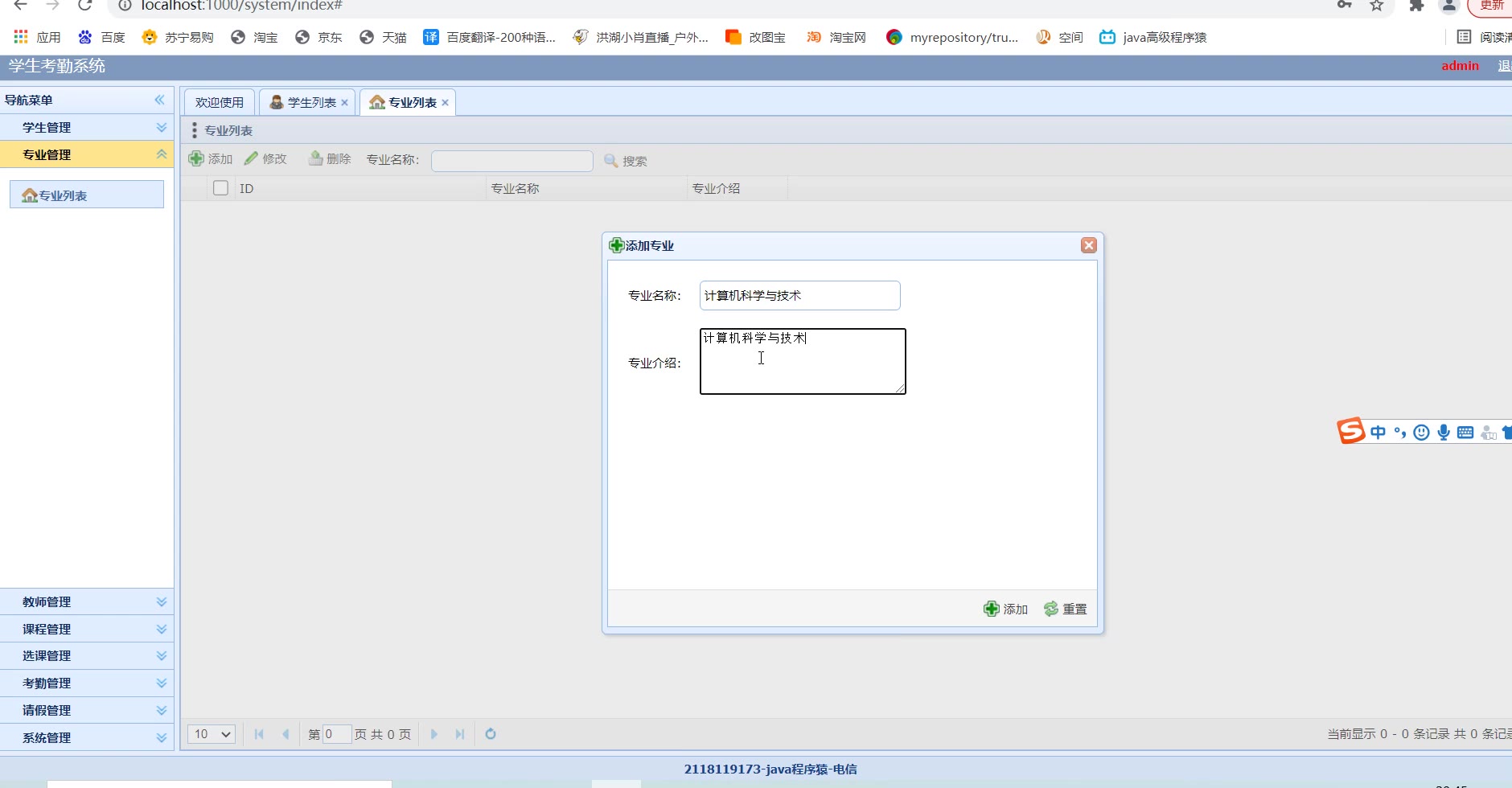This screenshot has height=788, width=1512.
Task: Close the 学生列表 tab
Action: [344, 102]
